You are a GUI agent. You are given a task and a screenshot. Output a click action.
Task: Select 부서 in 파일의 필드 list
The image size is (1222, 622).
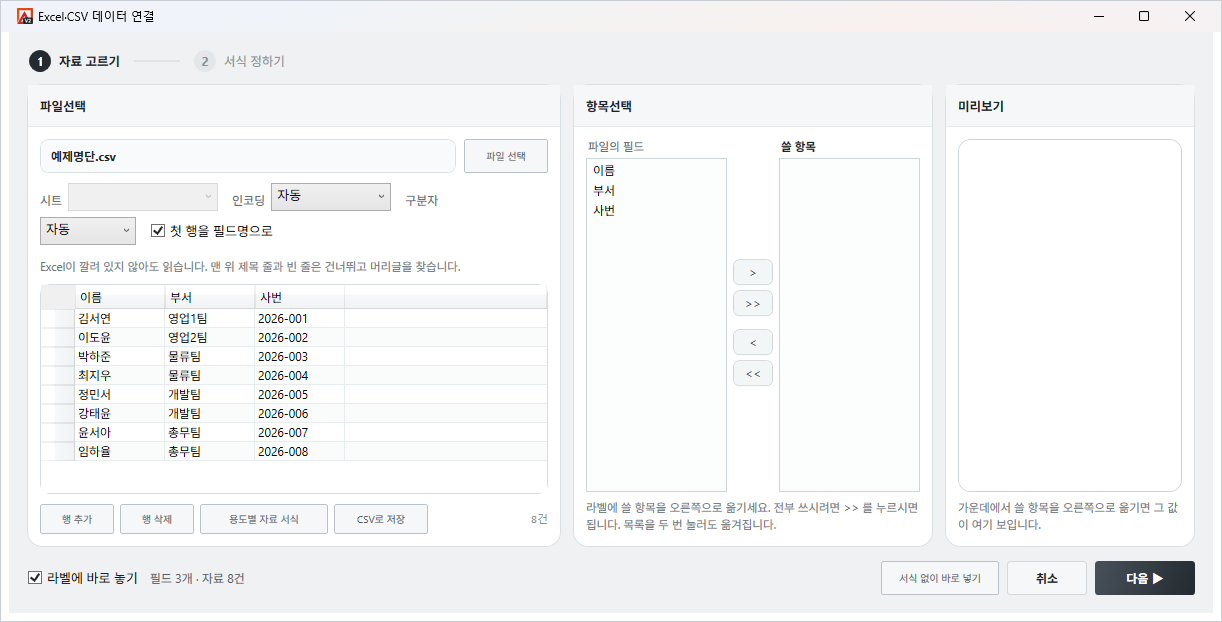tap(656, 190)
